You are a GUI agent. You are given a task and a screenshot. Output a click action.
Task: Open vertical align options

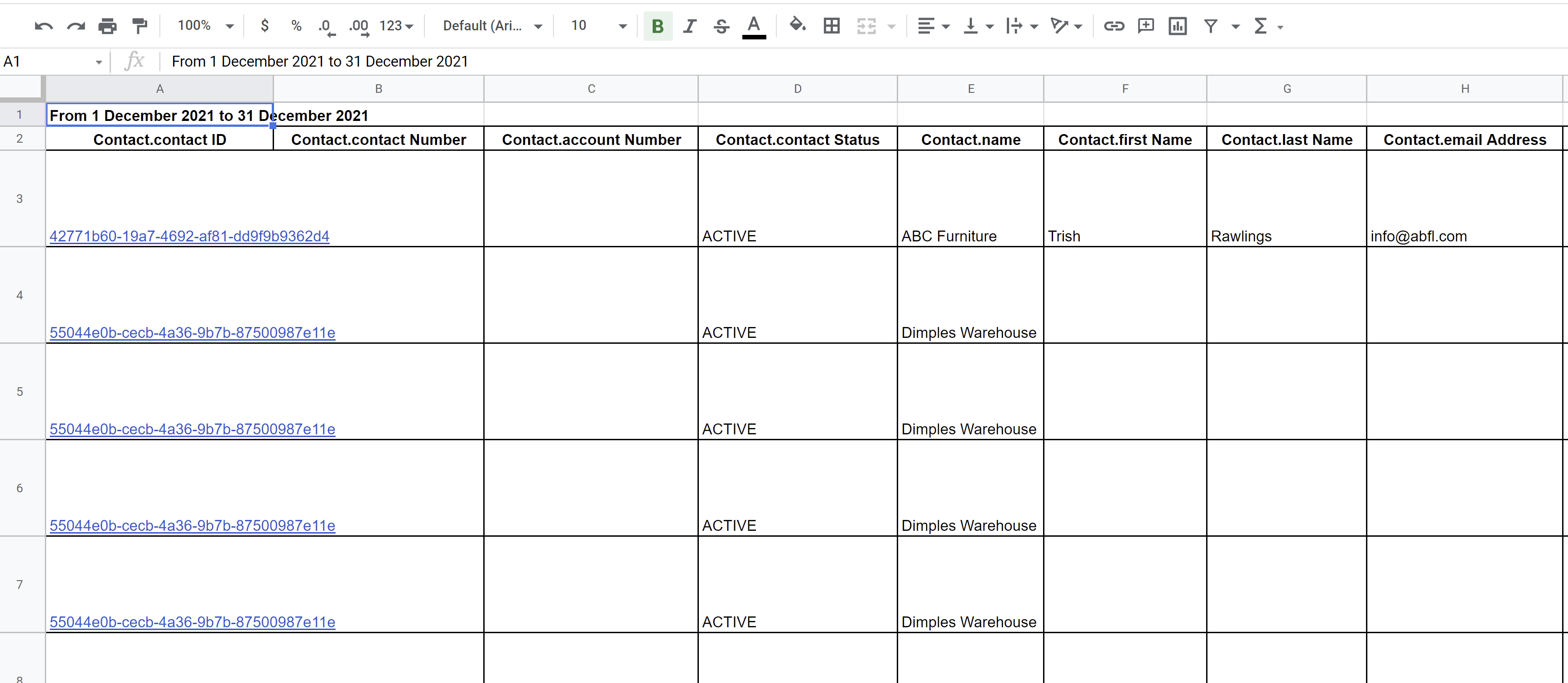coord(977,26)
